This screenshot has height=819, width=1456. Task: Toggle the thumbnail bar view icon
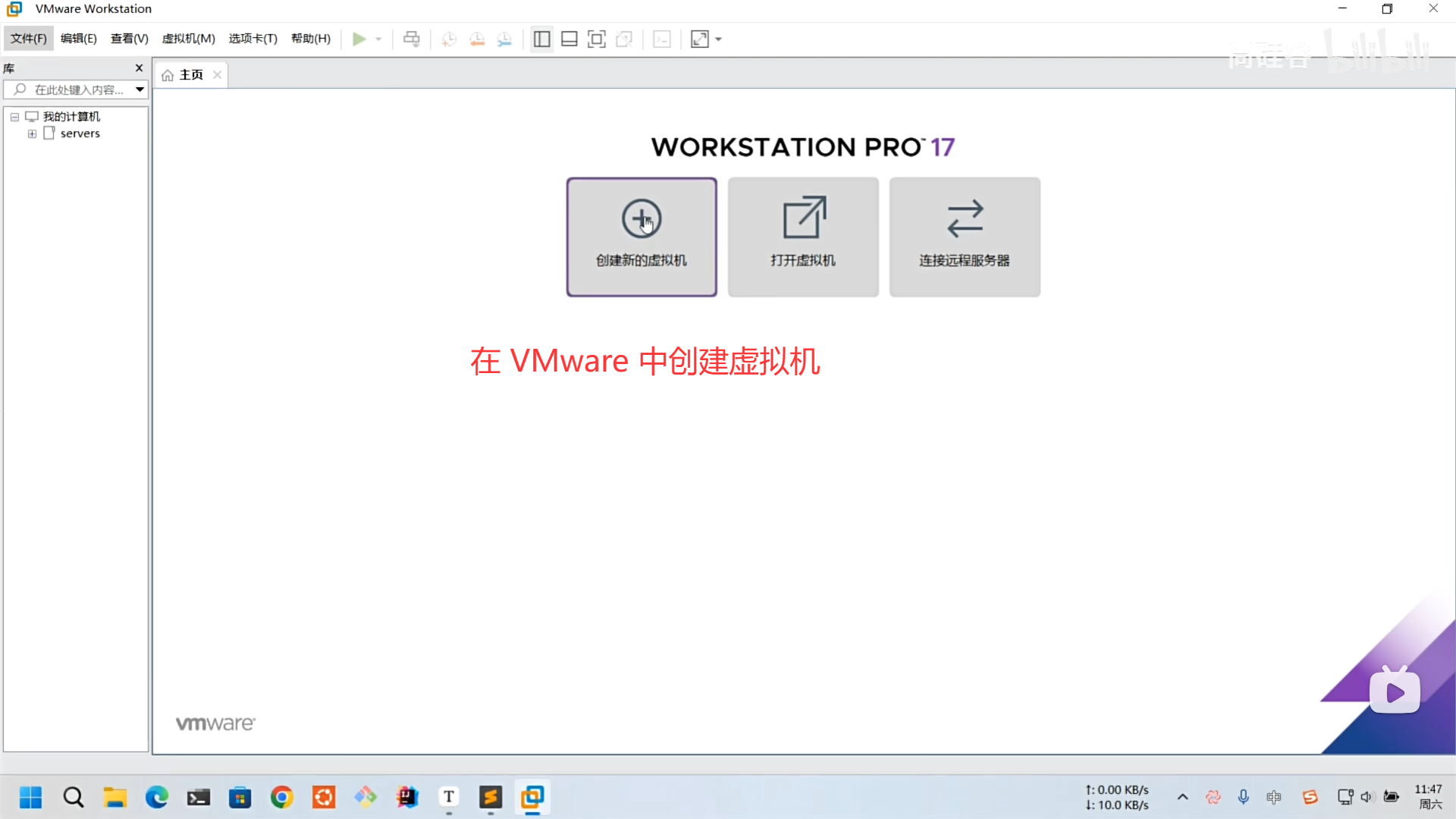click(x=569, y=39)
